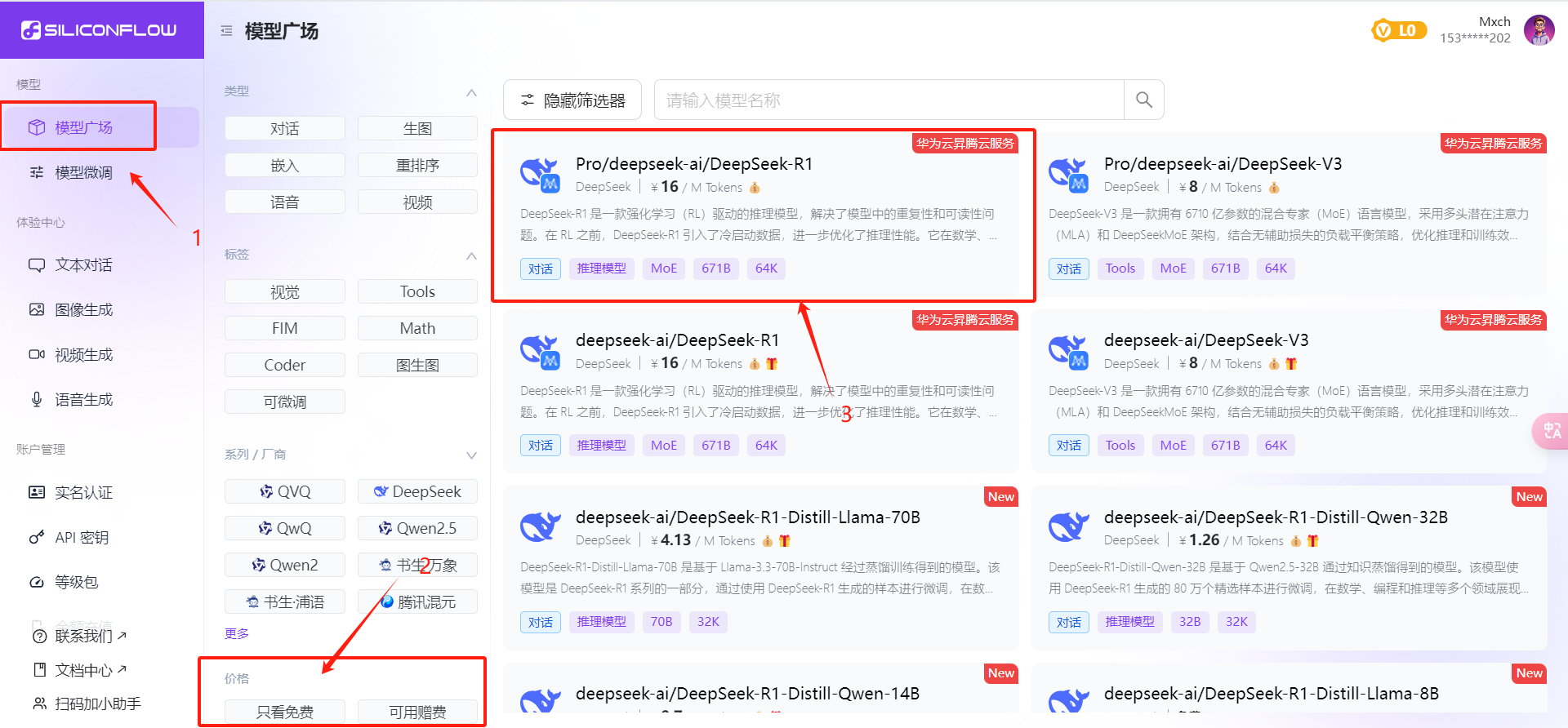The height and width of the screenshot is (728, 1568).
Task: Click the sidebar collapse menu icon
Action: pyautogui.click(x=226, y=31)
